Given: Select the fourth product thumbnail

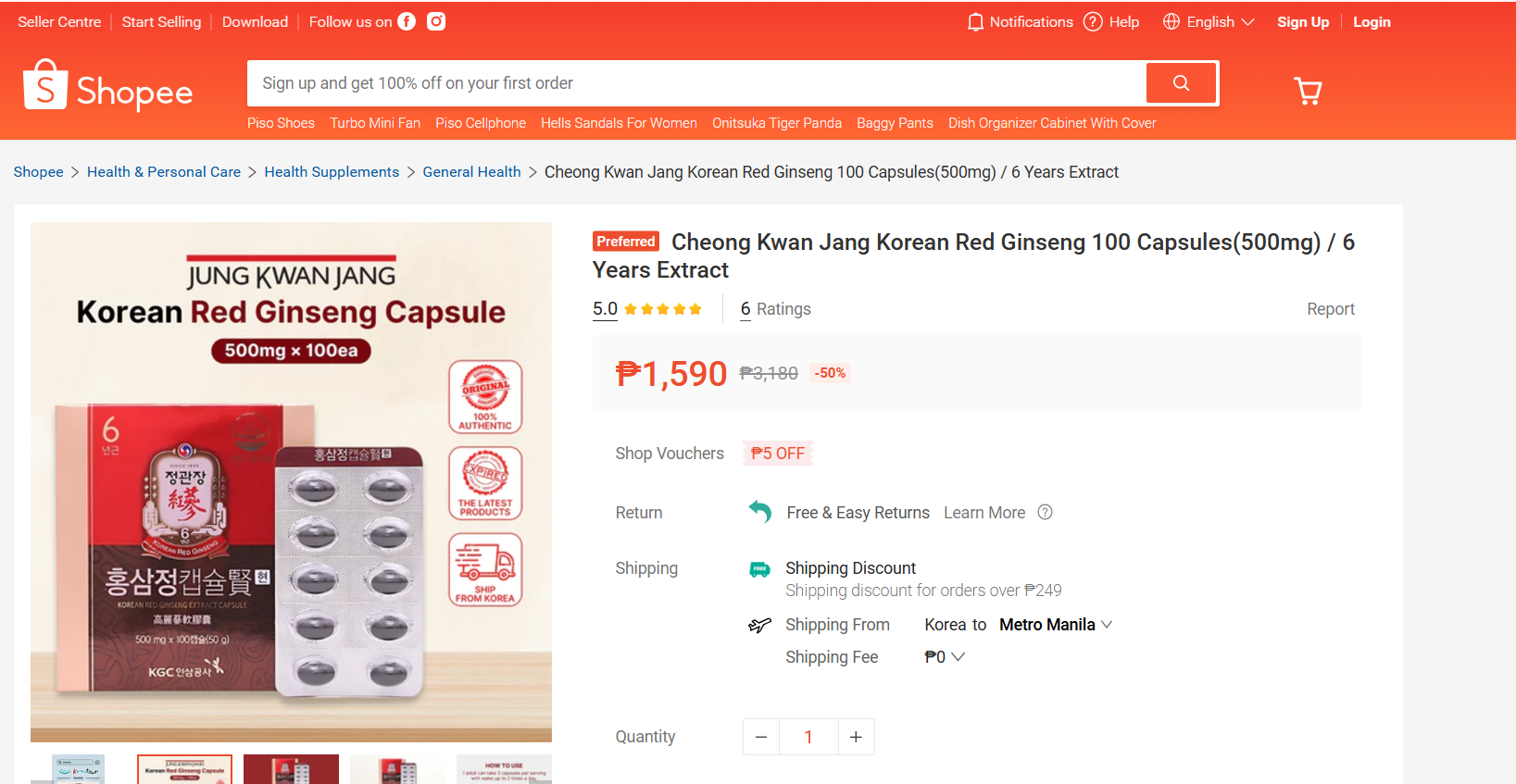Looking at the screenshot, I should [397, 769].
